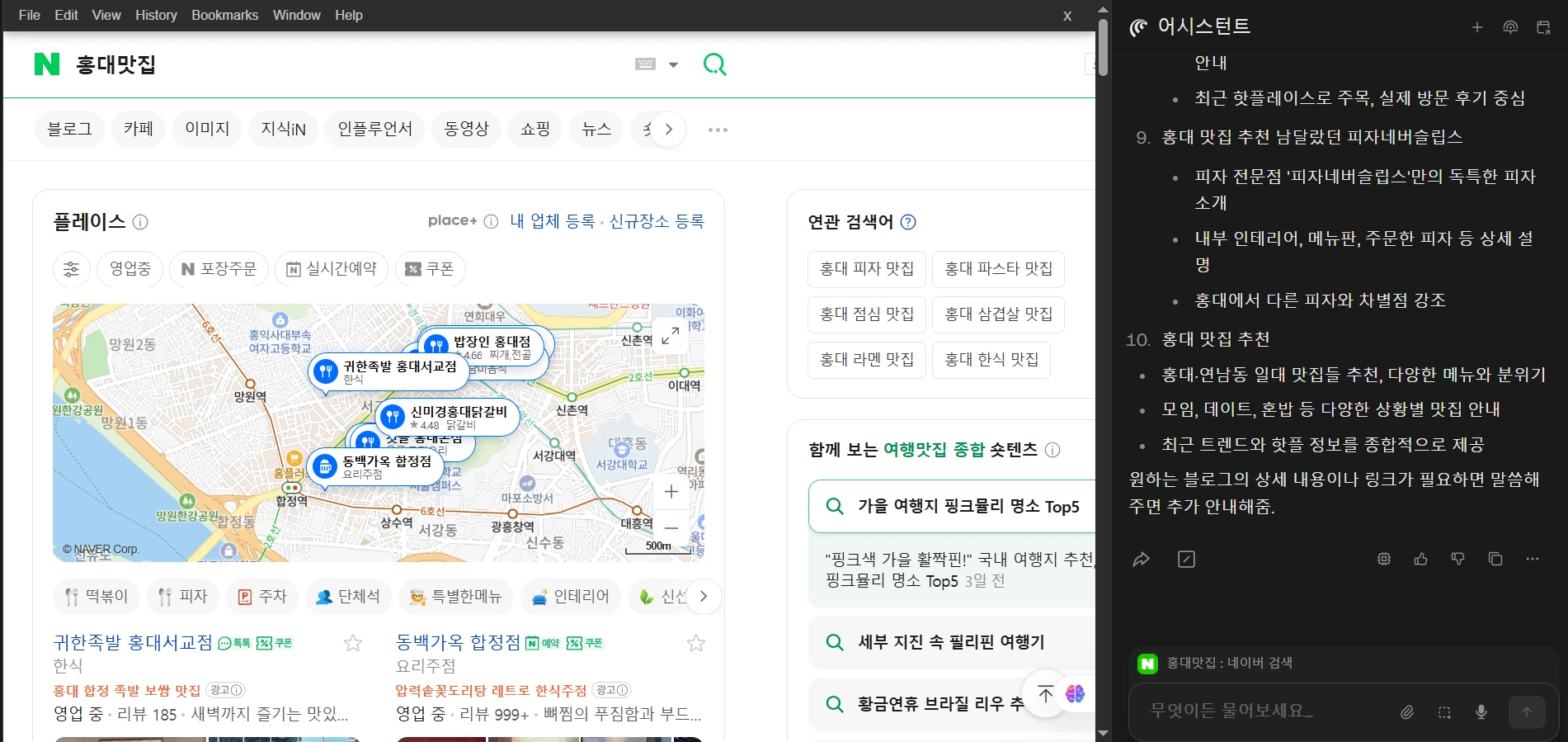Click the share arrow icon below response
Viewport: 1568px width, 742px height.
coord(1141,560)
